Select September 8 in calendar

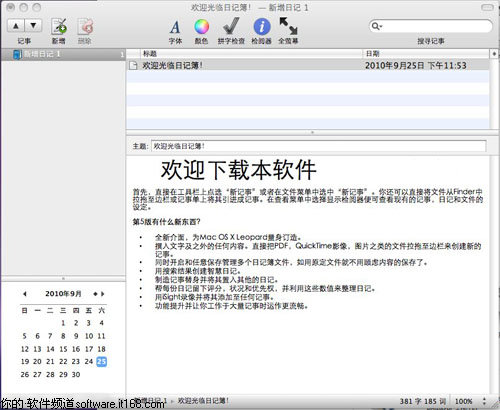coord(63,336)
